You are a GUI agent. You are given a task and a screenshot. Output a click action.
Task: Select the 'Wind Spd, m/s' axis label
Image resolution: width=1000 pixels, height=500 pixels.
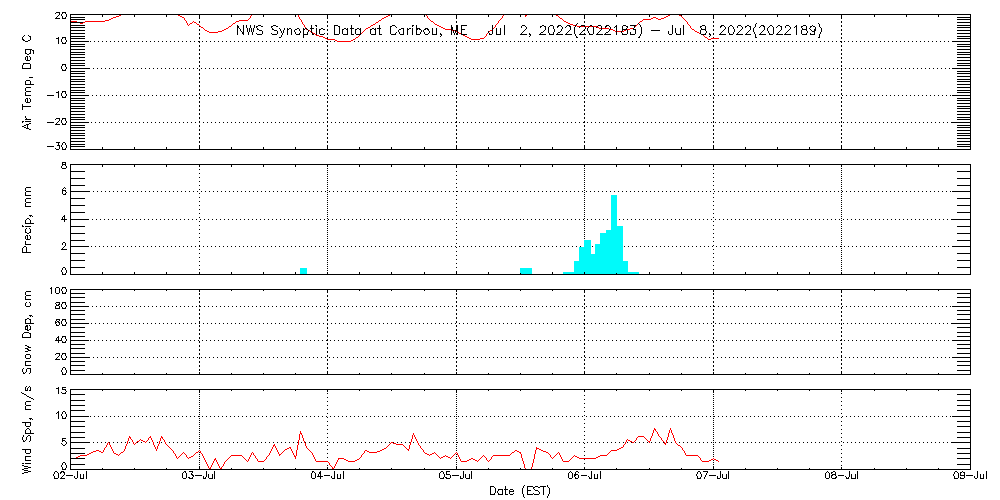coord(29,429)
